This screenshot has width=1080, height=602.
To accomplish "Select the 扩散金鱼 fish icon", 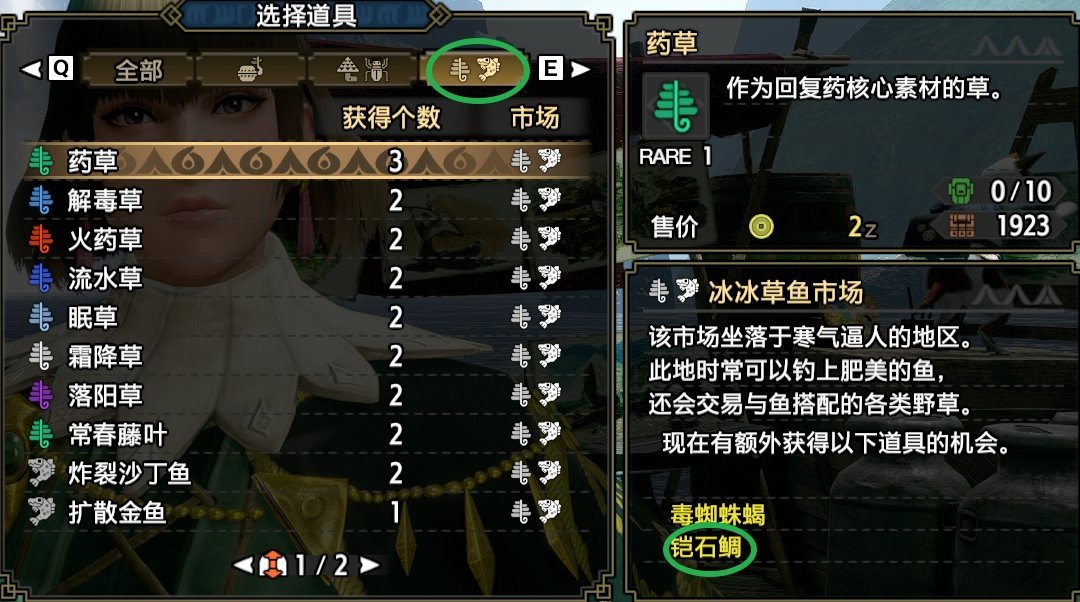I will [41, 512].
